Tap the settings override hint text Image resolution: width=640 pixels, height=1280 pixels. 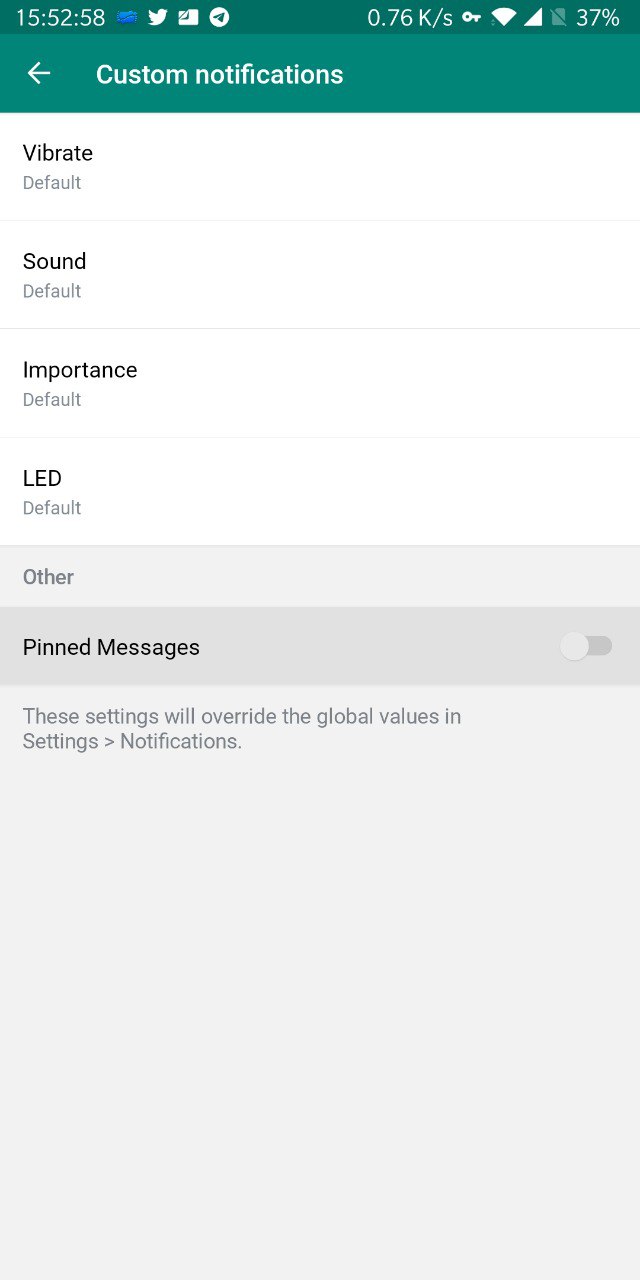pyautogui.click(x=242, y=729)
